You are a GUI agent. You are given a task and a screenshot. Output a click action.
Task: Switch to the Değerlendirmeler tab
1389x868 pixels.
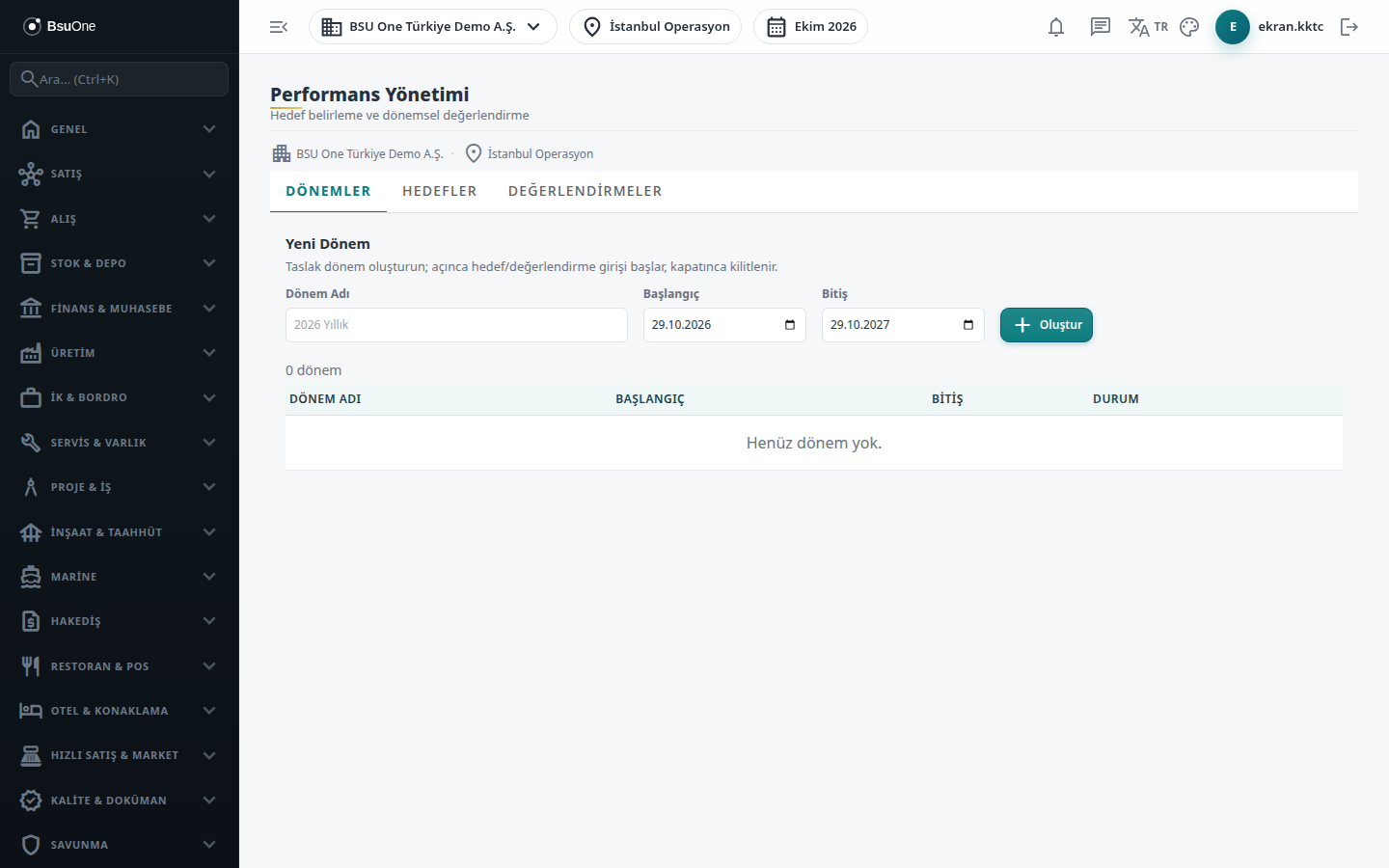click(586, 191)
